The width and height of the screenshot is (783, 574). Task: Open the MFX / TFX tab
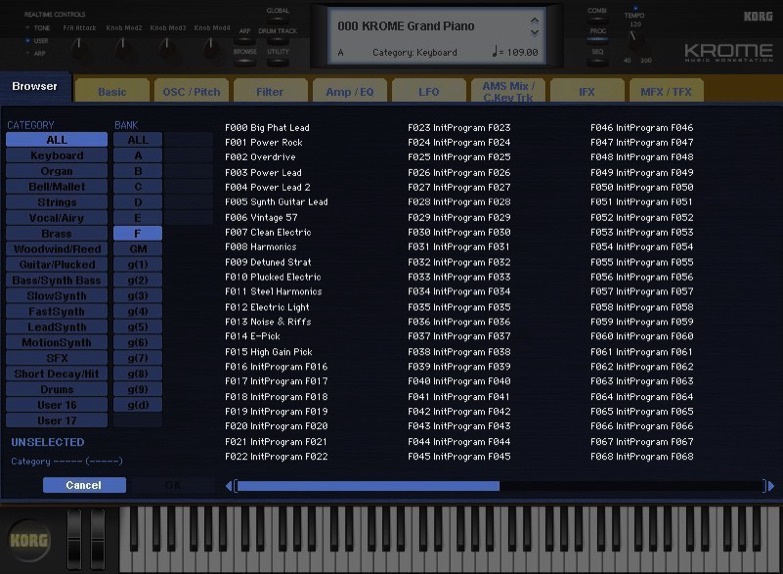(666, 91)
